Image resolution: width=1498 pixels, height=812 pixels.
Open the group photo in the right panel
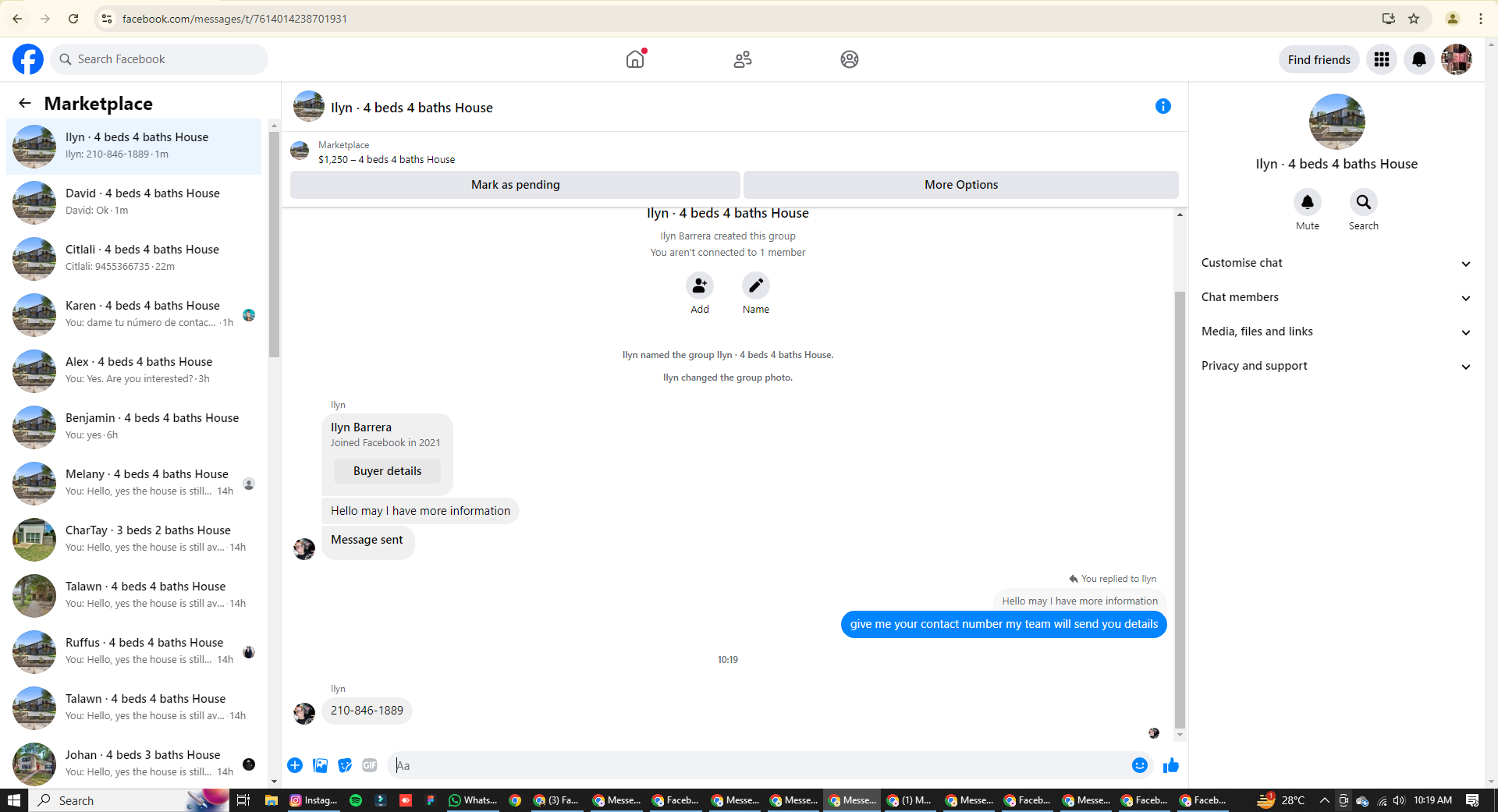point(1336,122)
